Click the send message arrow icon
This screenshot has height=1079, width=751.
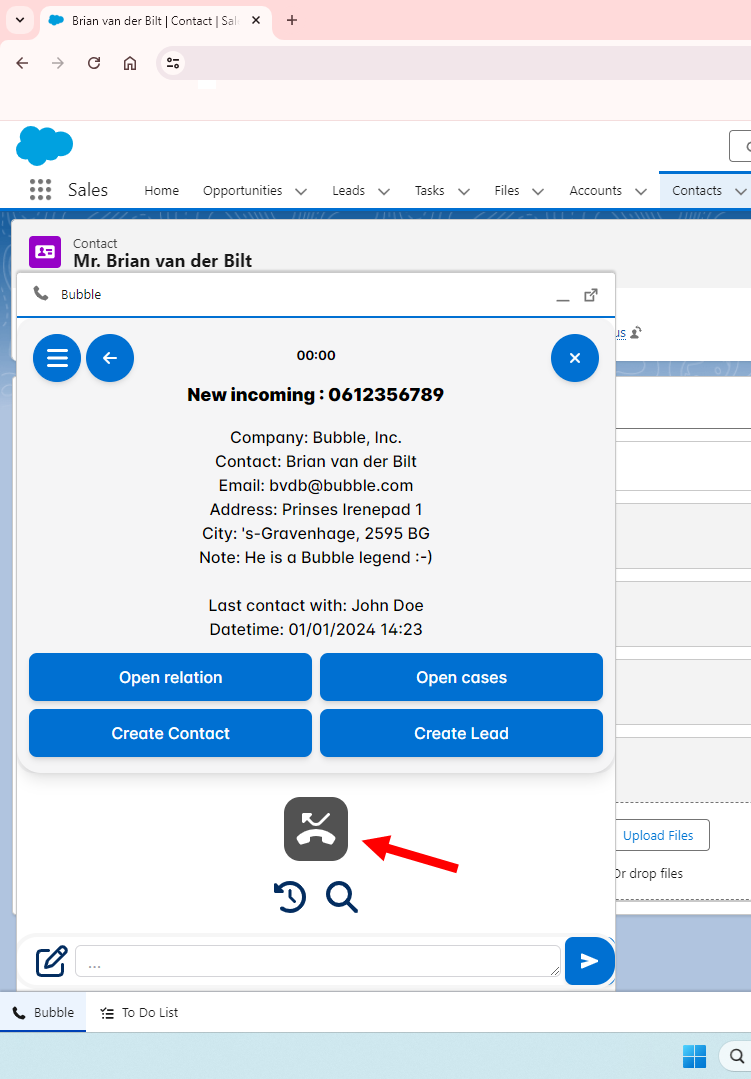(589, 961)
